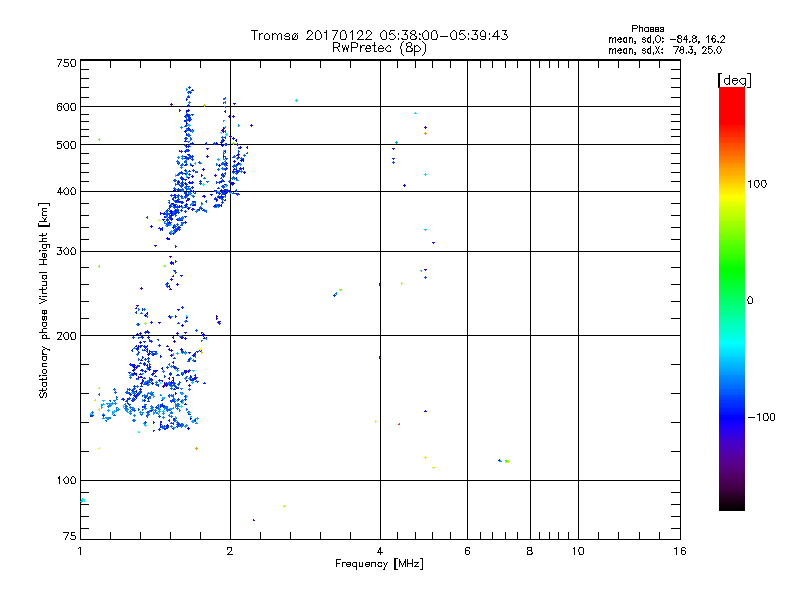Click x-axis tick label '10'
This screenshot has width=800, height=600.
tap(578, 551)
